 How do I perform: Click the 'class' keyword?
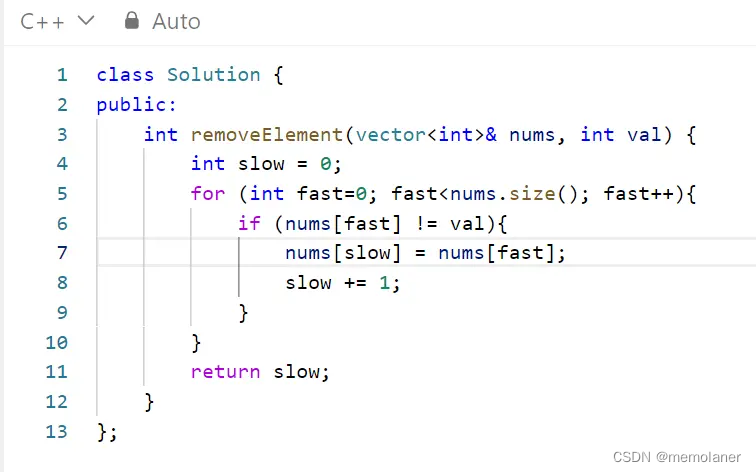tap(125, 75)
